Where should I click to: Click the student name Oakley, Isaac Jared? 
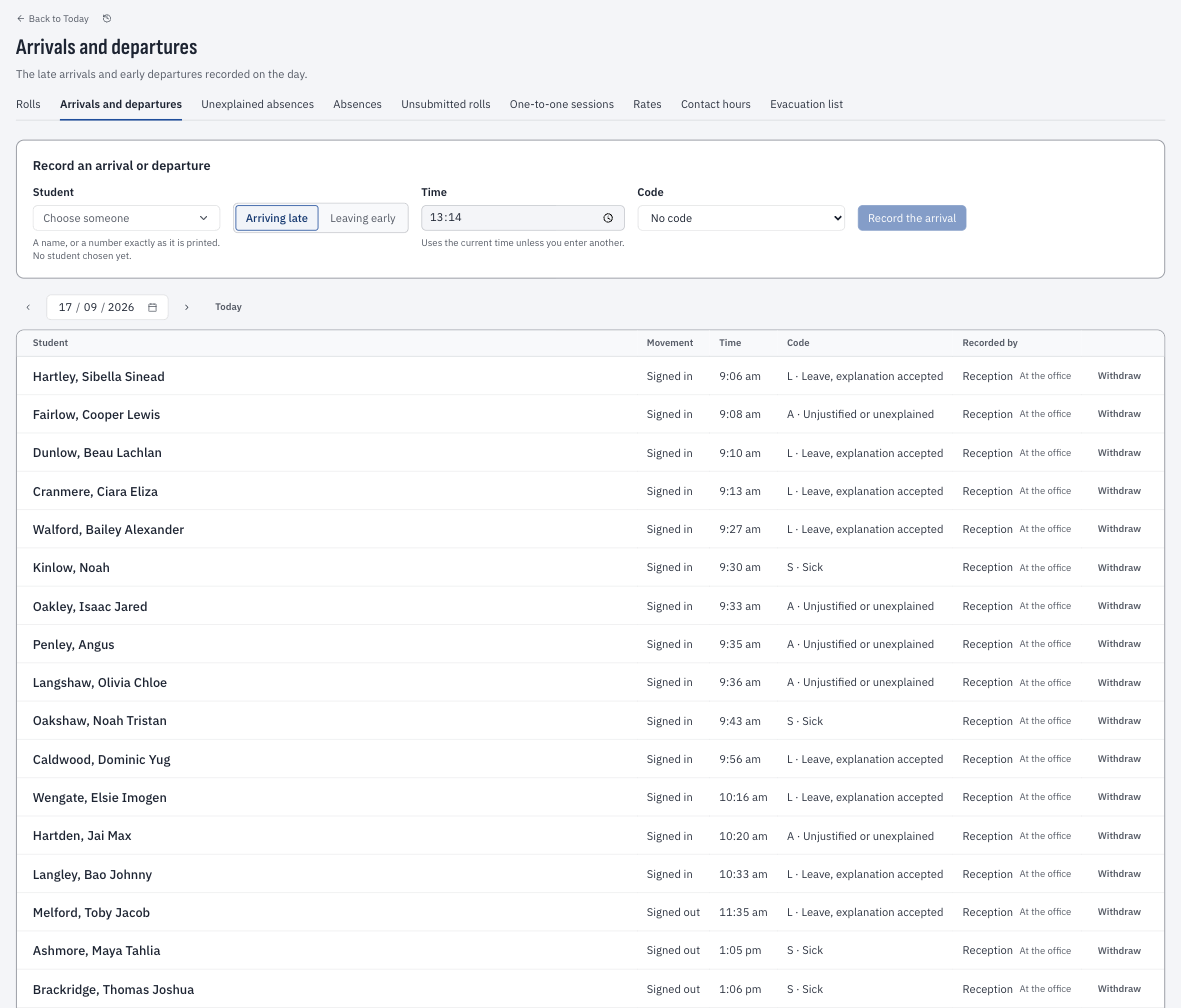90,606
